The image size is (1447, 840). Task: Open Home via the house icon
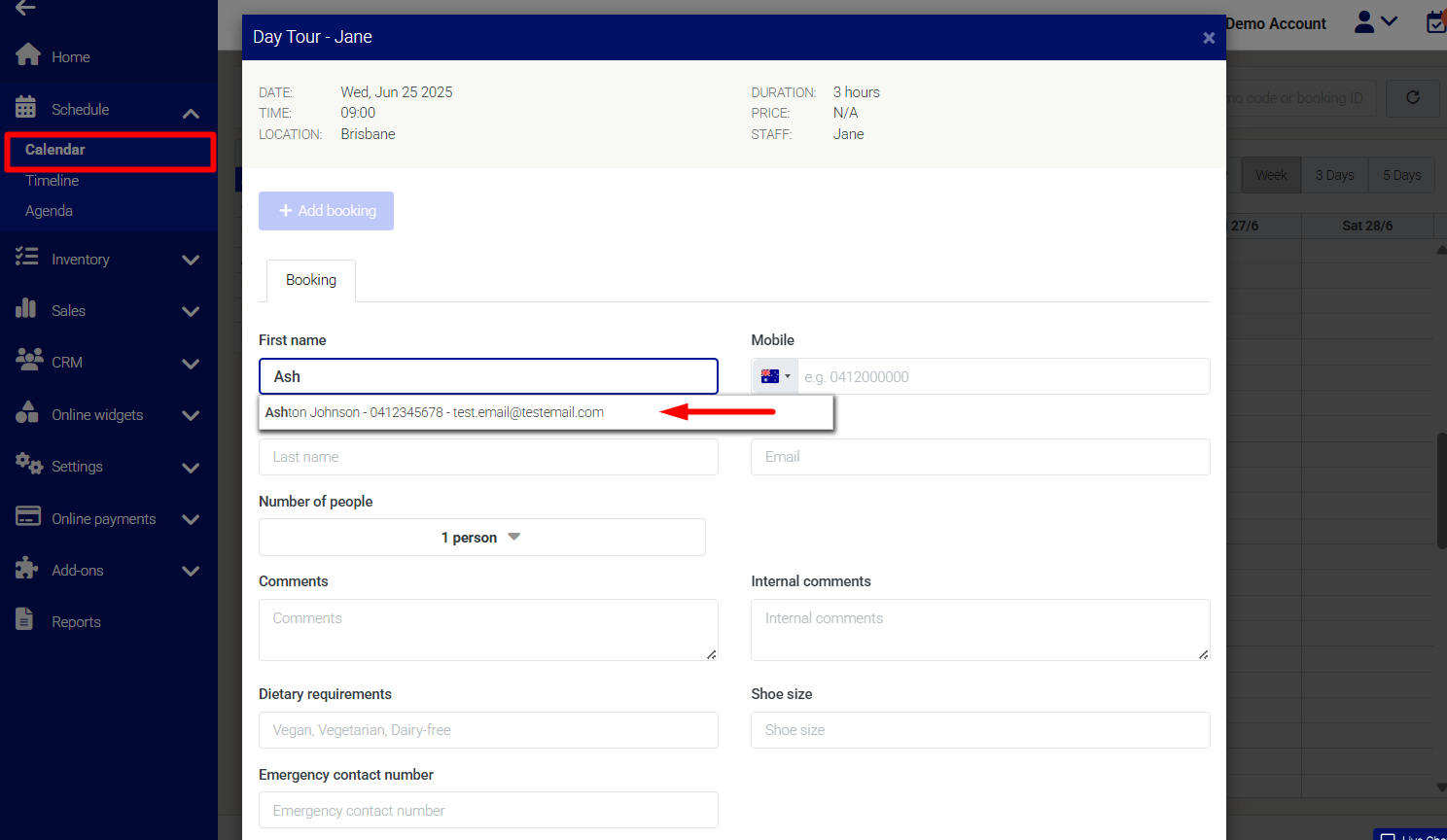[28, 54]
